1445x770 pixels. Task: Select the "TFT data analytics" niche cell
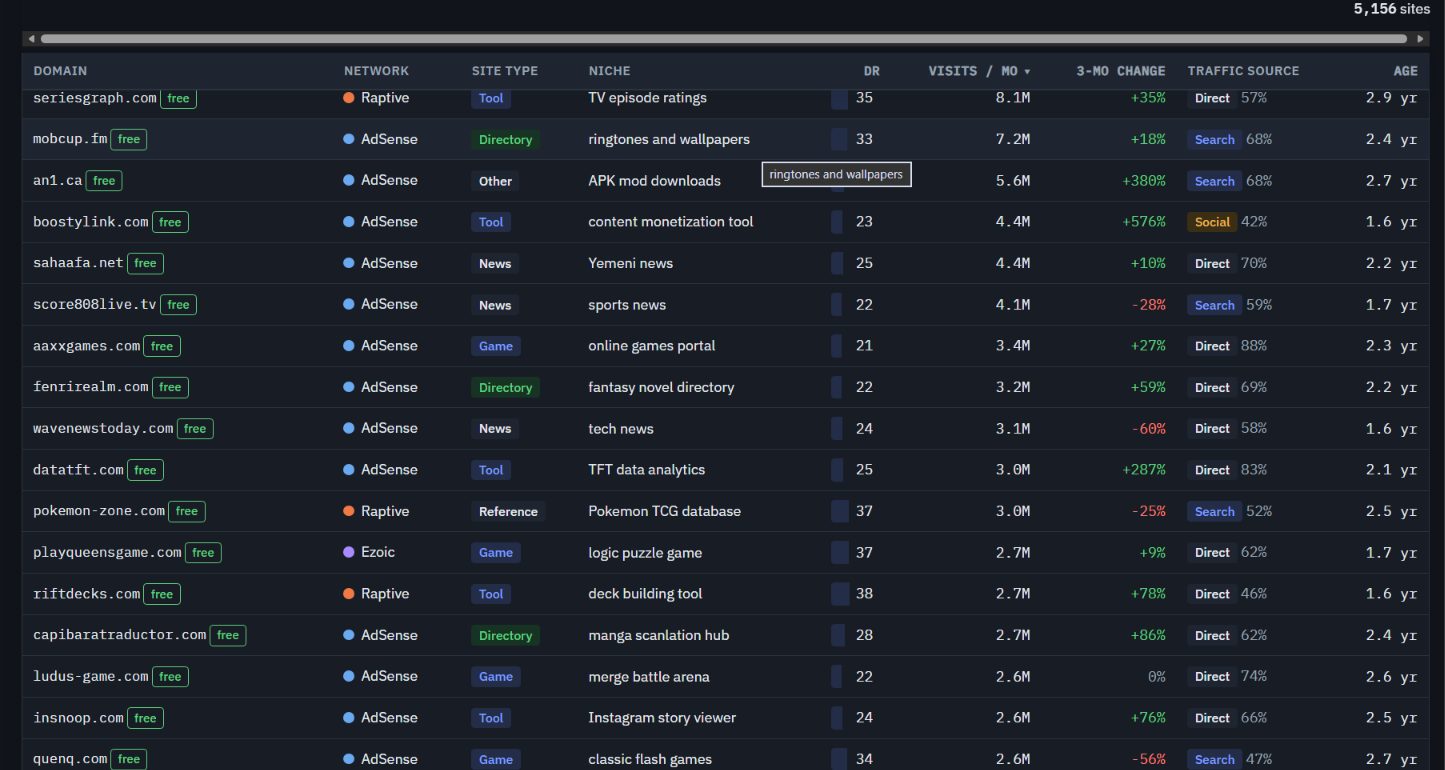pyautogui.click(x=646, y=470)
